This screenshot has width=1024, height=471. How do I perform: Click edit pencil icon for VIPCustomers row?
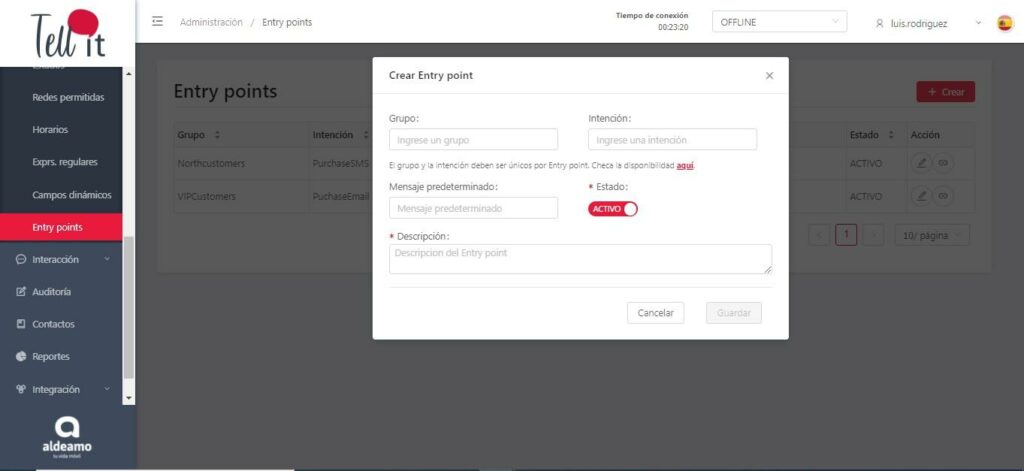(x=922, y=196)
